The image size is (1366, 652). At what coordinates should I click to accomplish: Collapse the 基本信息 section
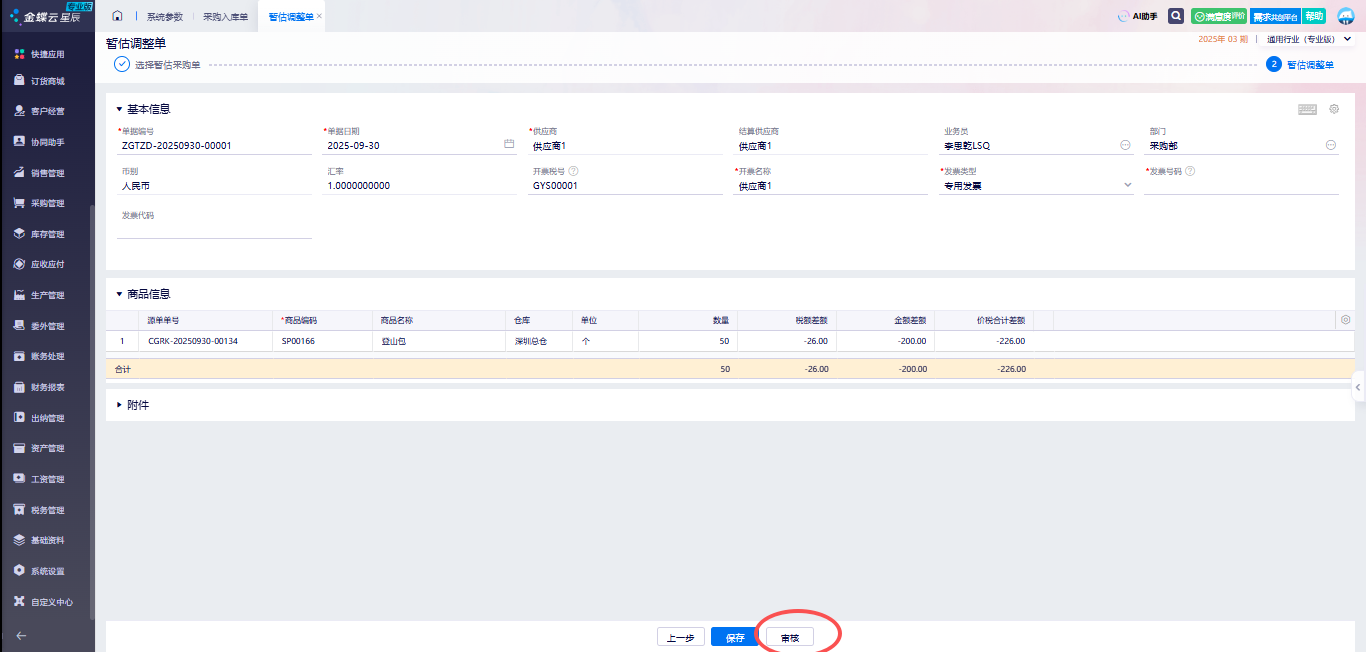point(120,109)
